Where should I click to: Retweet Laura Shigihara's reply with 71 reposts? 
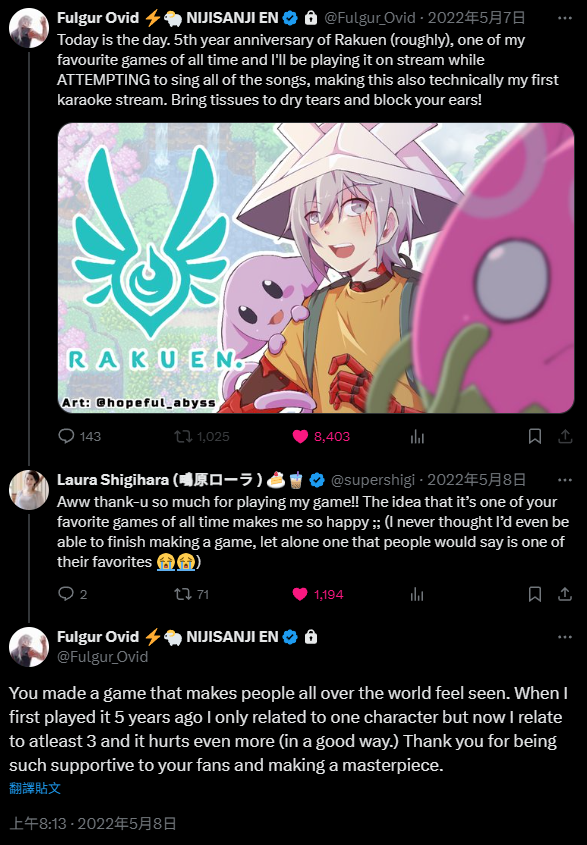[191, 594]
